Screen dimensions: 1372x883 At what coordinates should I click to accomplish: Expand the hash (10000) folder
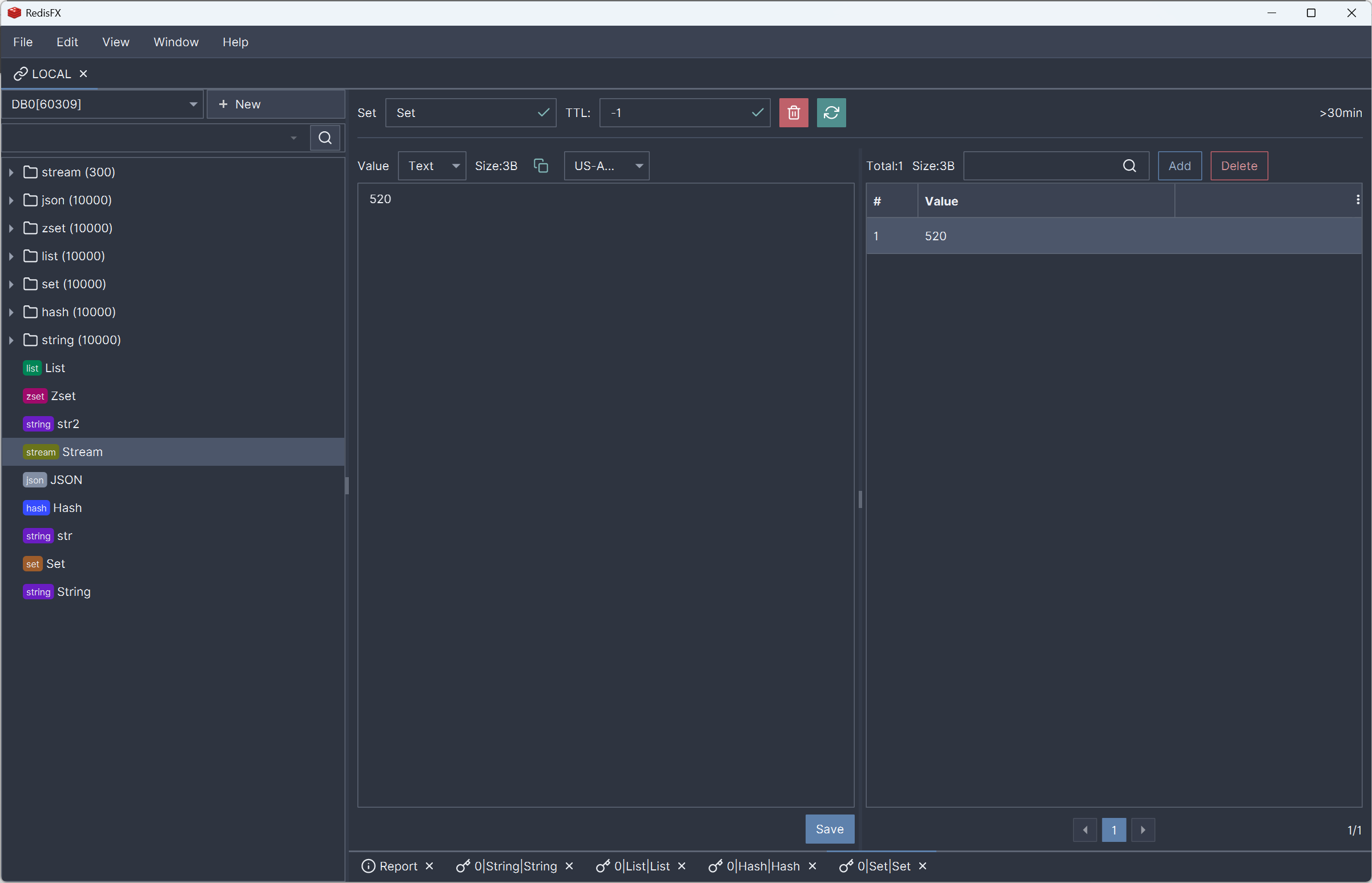[x=10, y=312]
